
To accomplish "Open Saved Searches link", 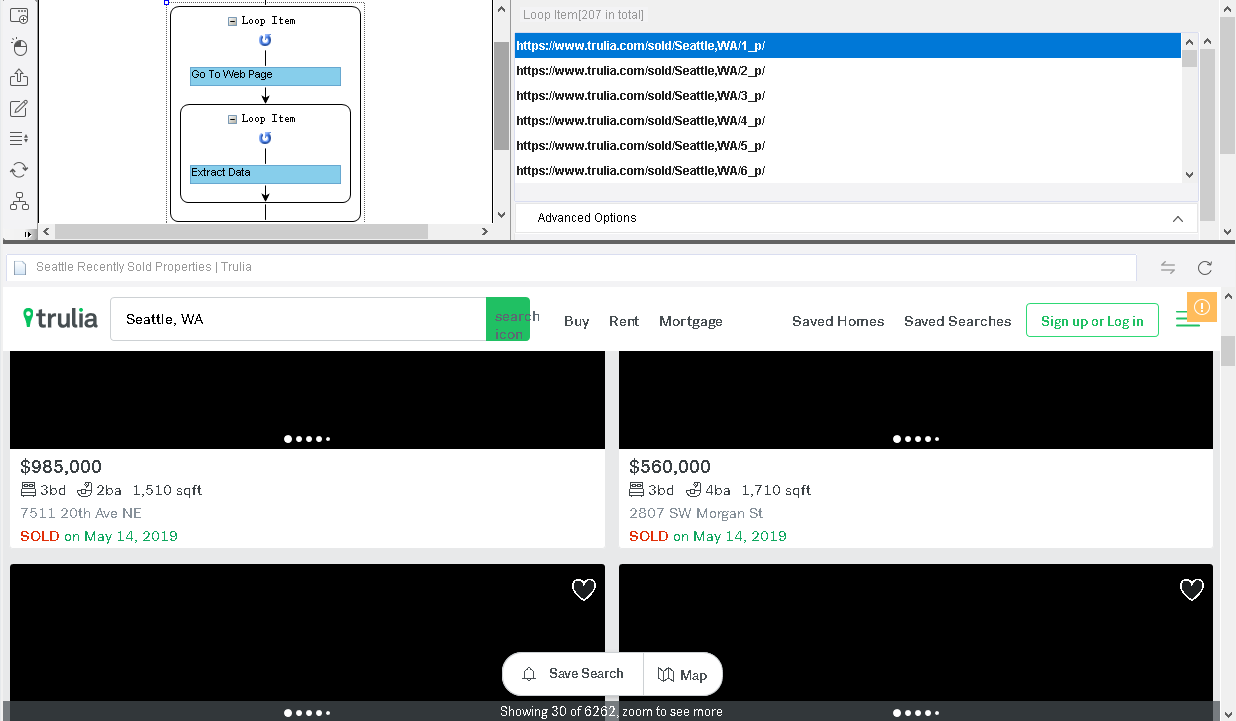I will pyautogui.click(x=958, y=321).
